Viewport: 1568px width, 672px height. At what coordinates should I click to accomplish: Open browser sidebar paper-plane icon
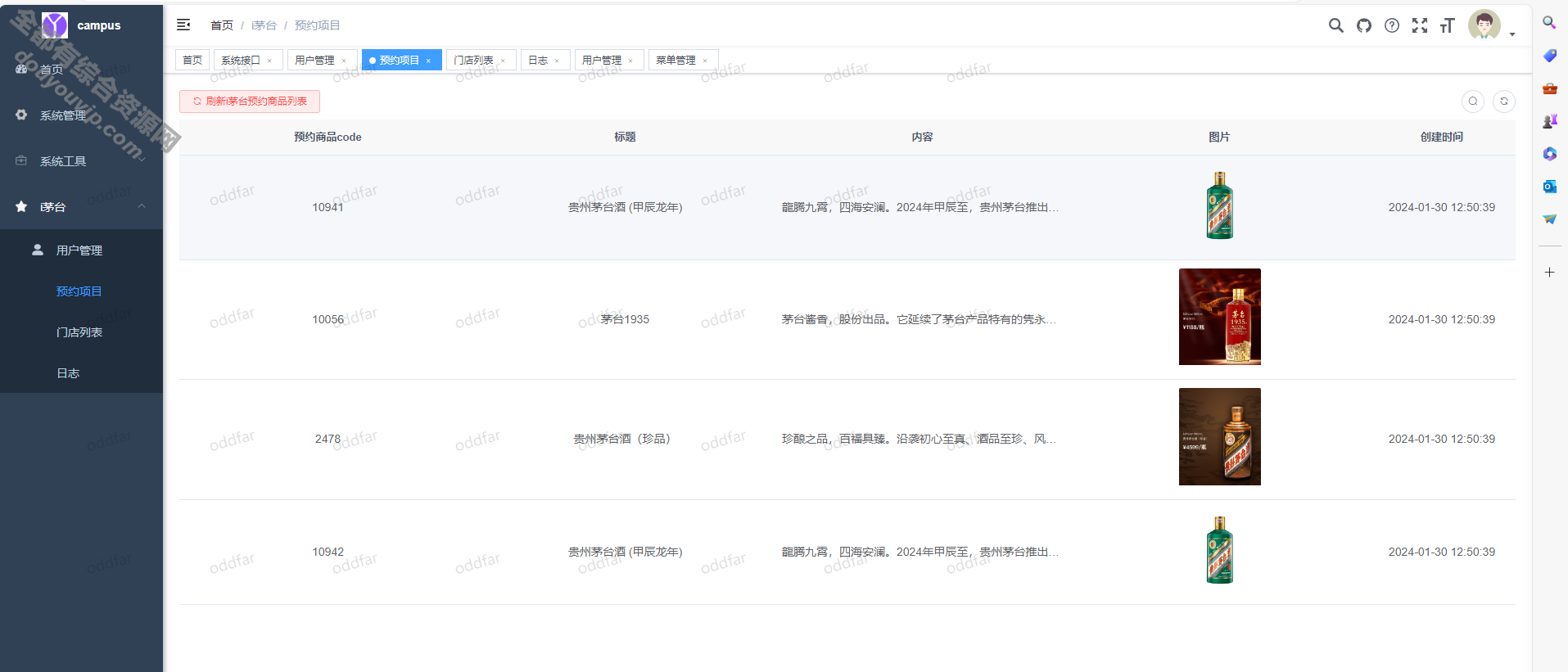click(x=1549, y=219)
